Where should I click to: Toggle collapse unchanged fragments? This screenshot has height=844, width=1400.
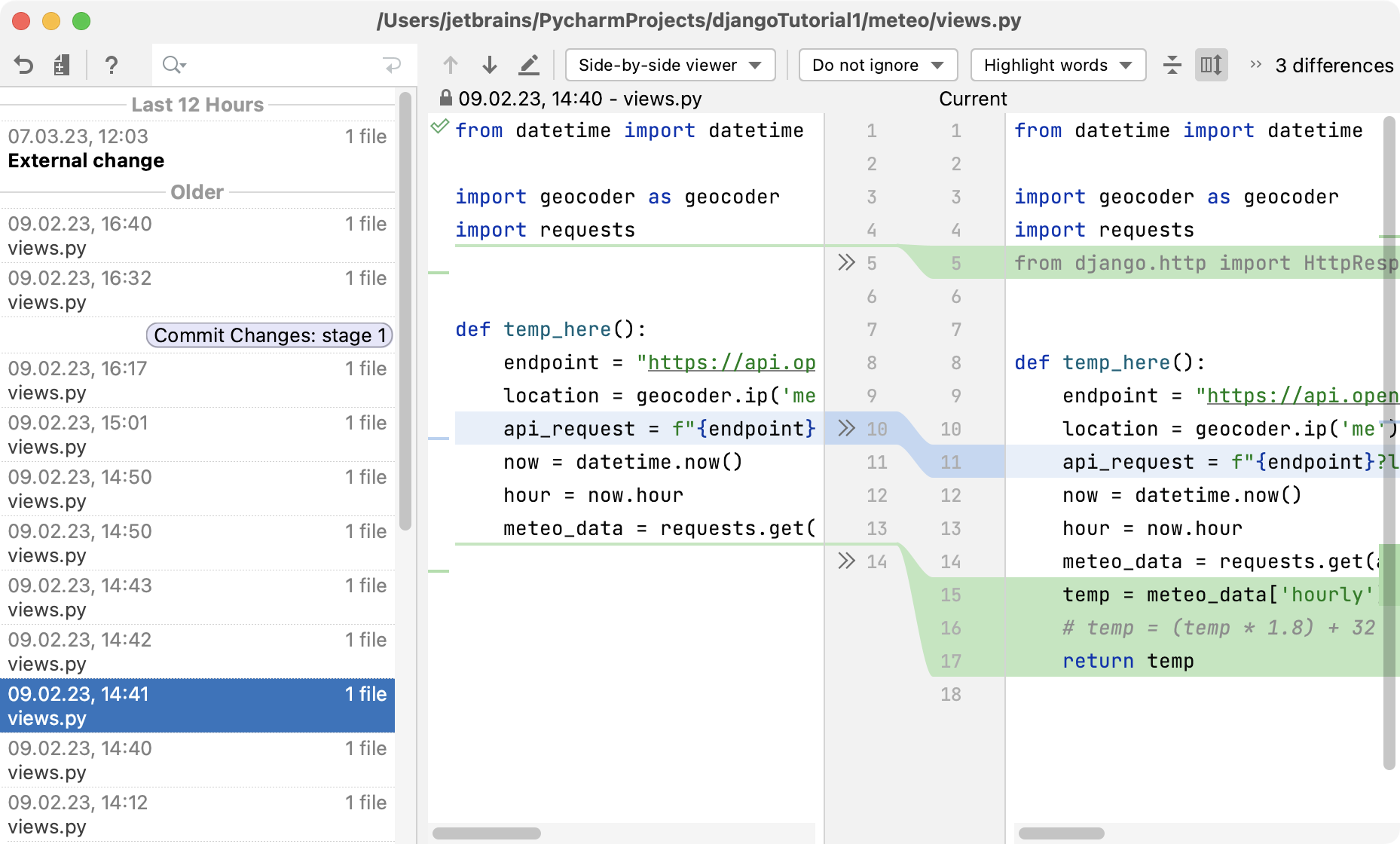coord(1172,66)
